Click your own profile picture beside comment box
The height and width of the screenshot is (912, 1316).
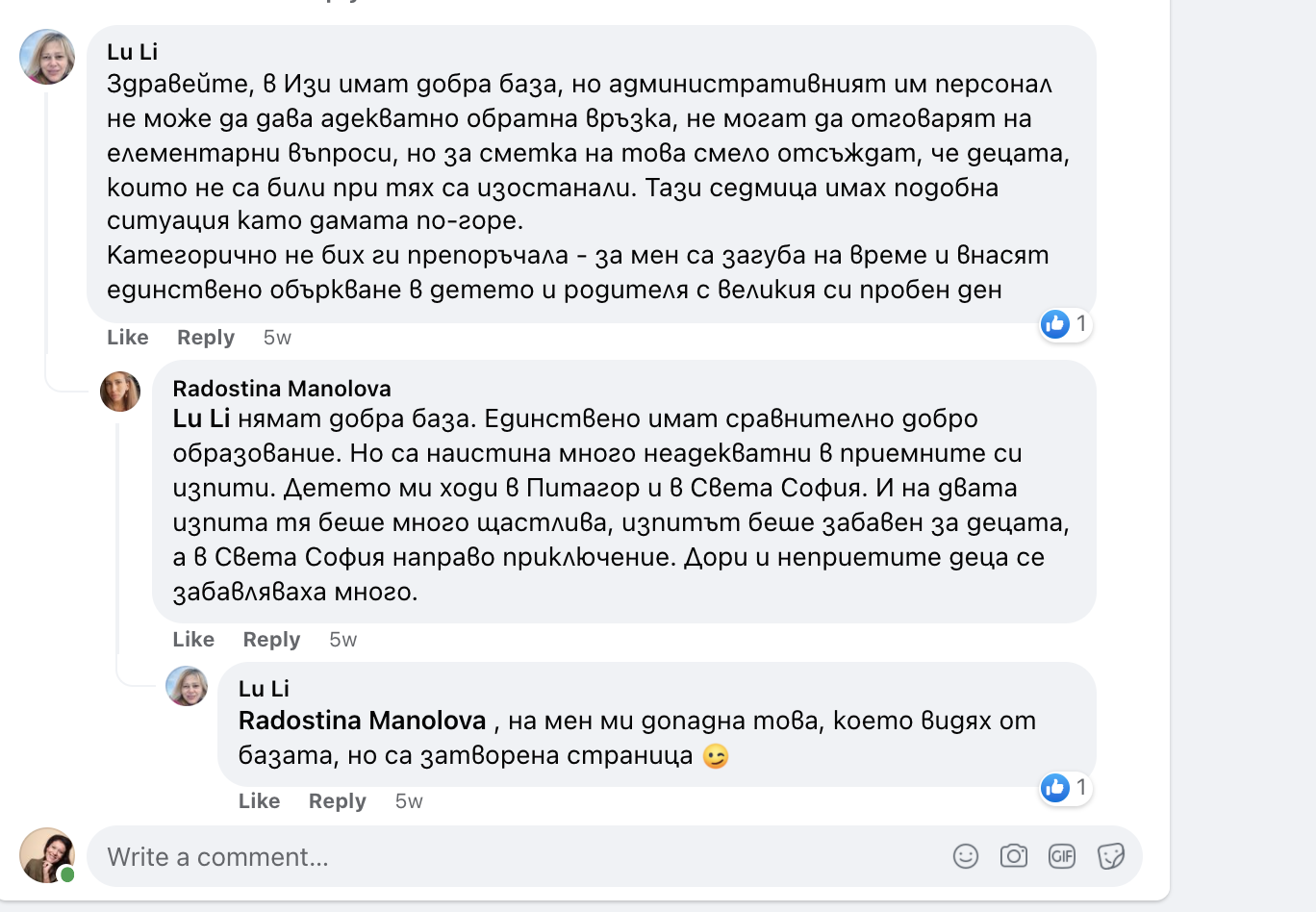[x=47, y=855]
